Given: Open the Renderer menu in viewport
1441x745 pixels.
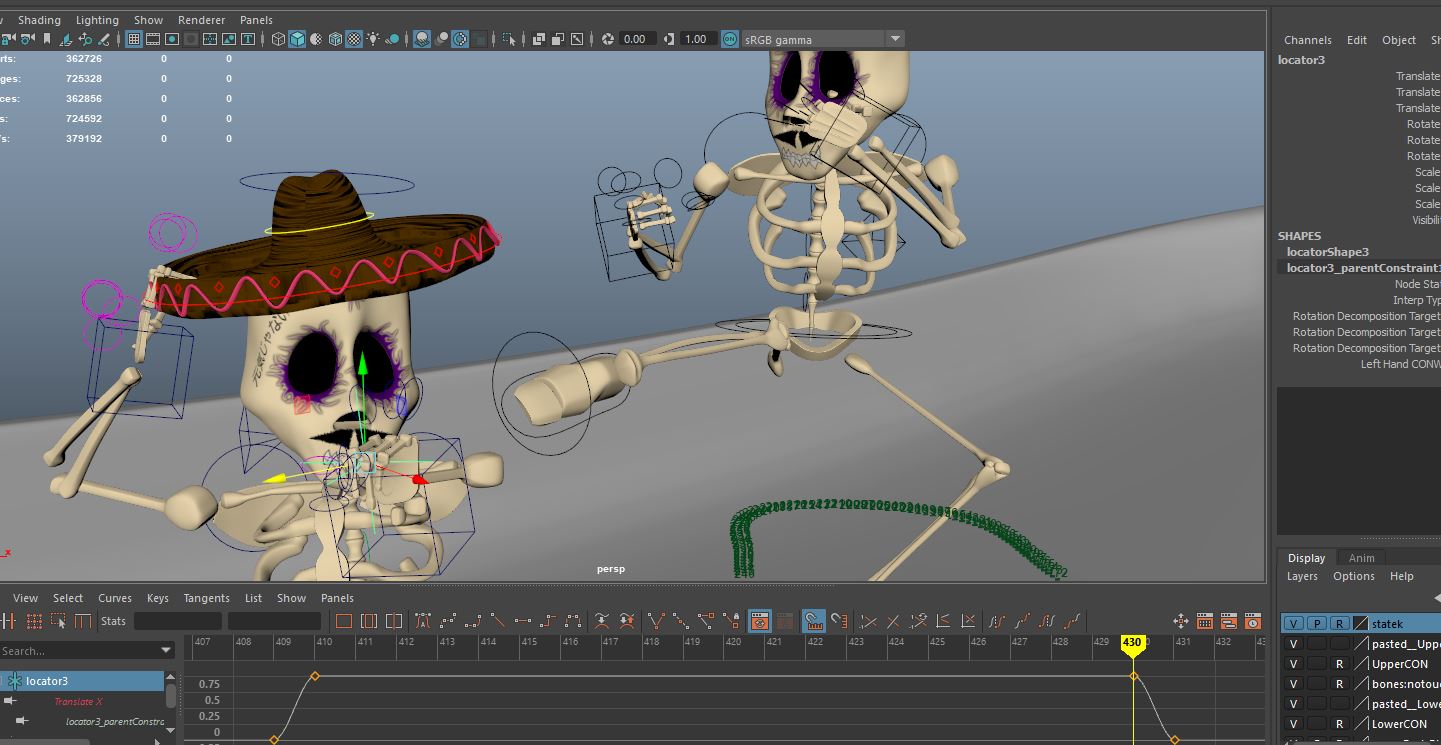Looking at the screenshot, I should tap(201, 20).
